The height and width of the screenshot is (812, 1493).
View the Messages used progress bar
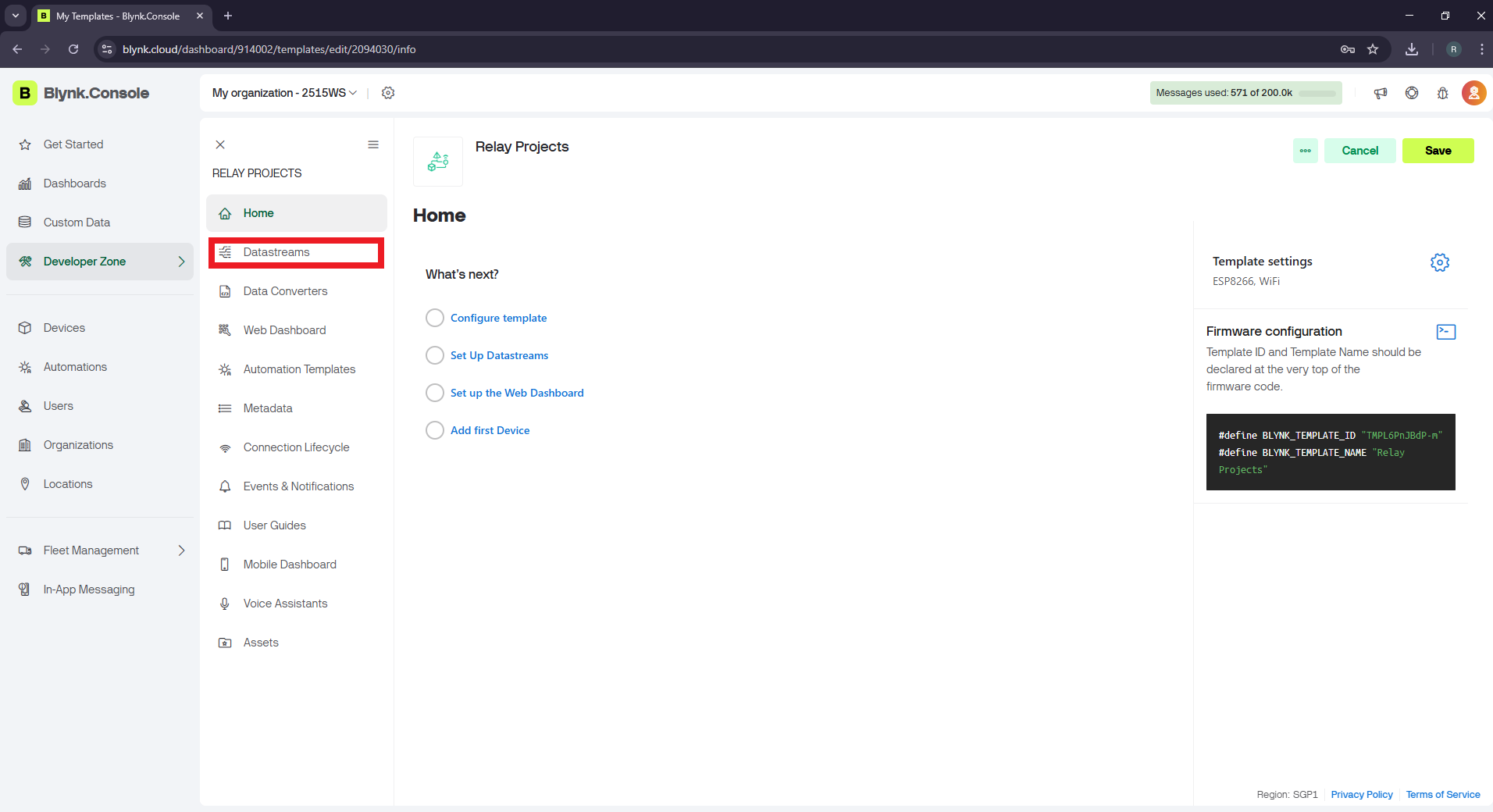[x=1318, y=93]
